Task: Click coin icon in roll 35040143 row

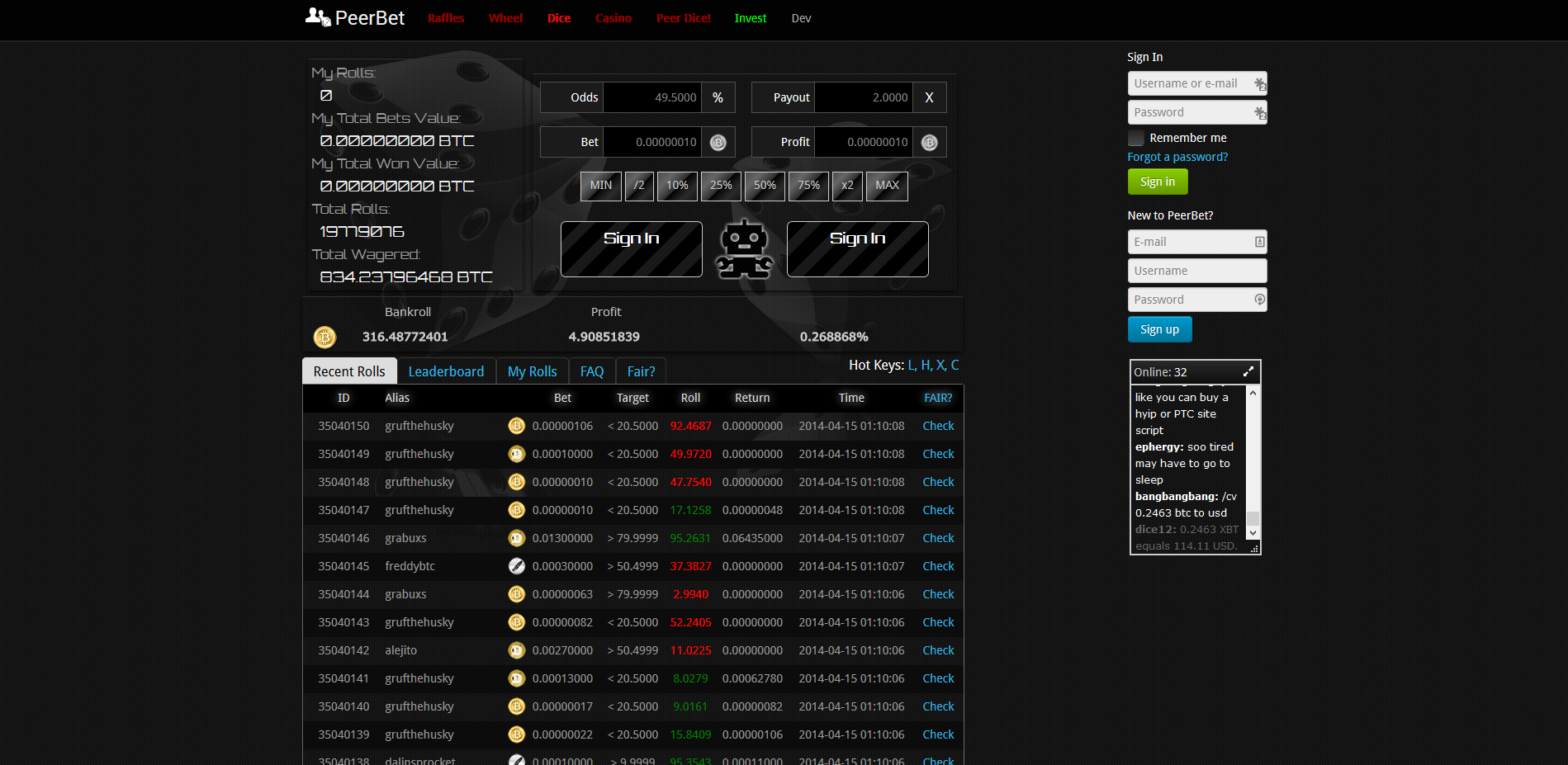Action: (x=517, y=622)
